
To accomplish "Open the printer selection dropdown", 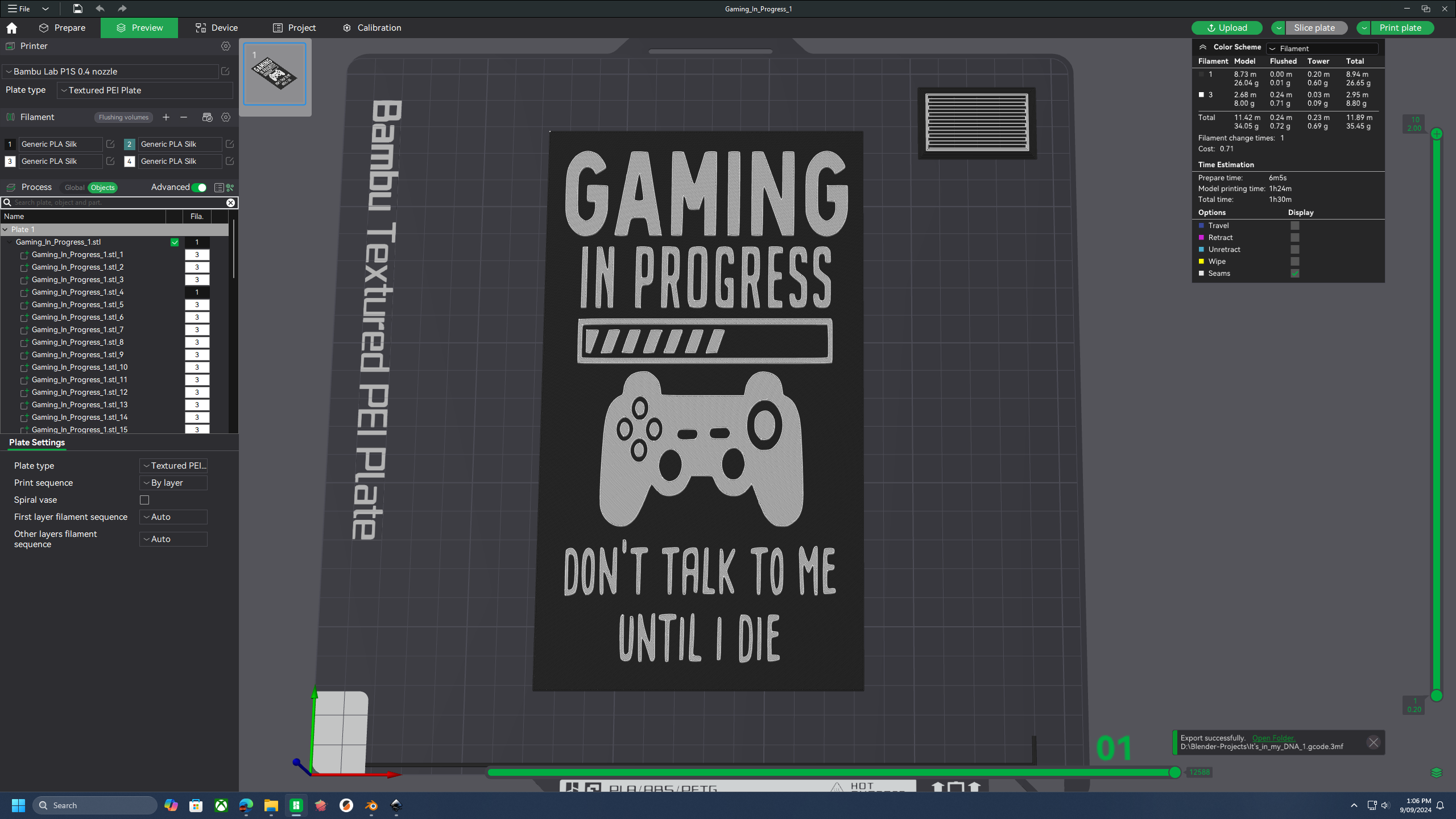I will [110, 72].
